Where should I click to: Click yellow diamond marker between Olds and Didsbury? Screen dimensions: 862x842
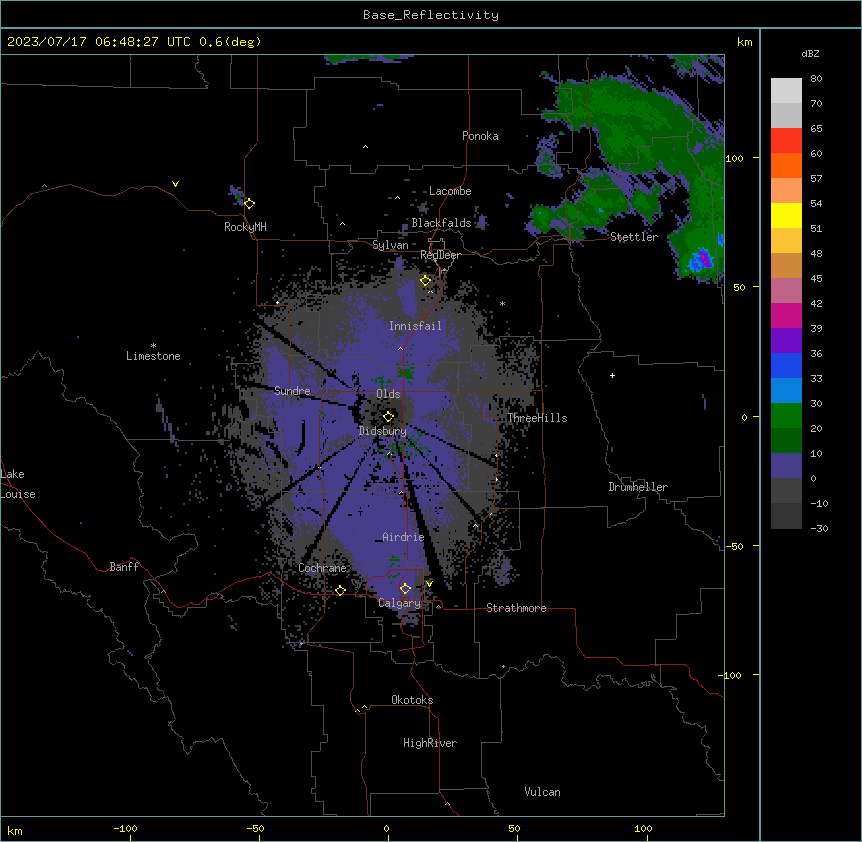[x=388, y=417]
